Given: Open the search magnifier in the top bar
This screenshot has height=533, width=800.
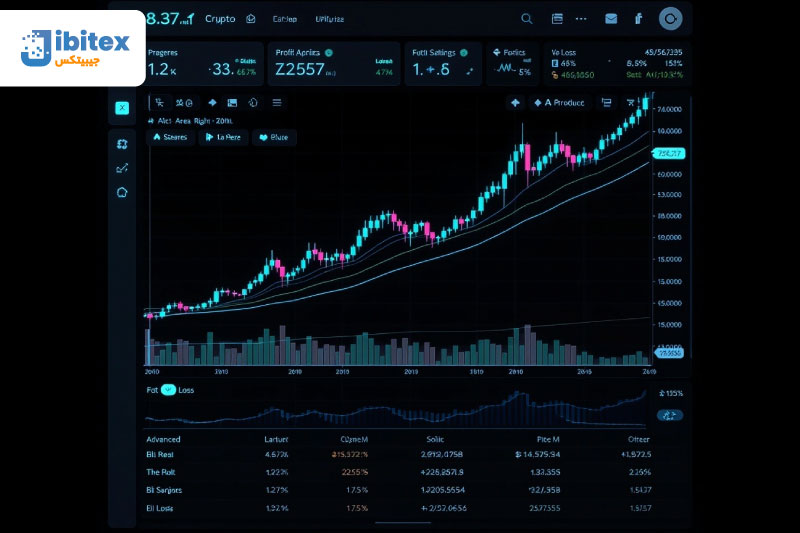Looking at the screenshot, I should click(x=527, y=19).
